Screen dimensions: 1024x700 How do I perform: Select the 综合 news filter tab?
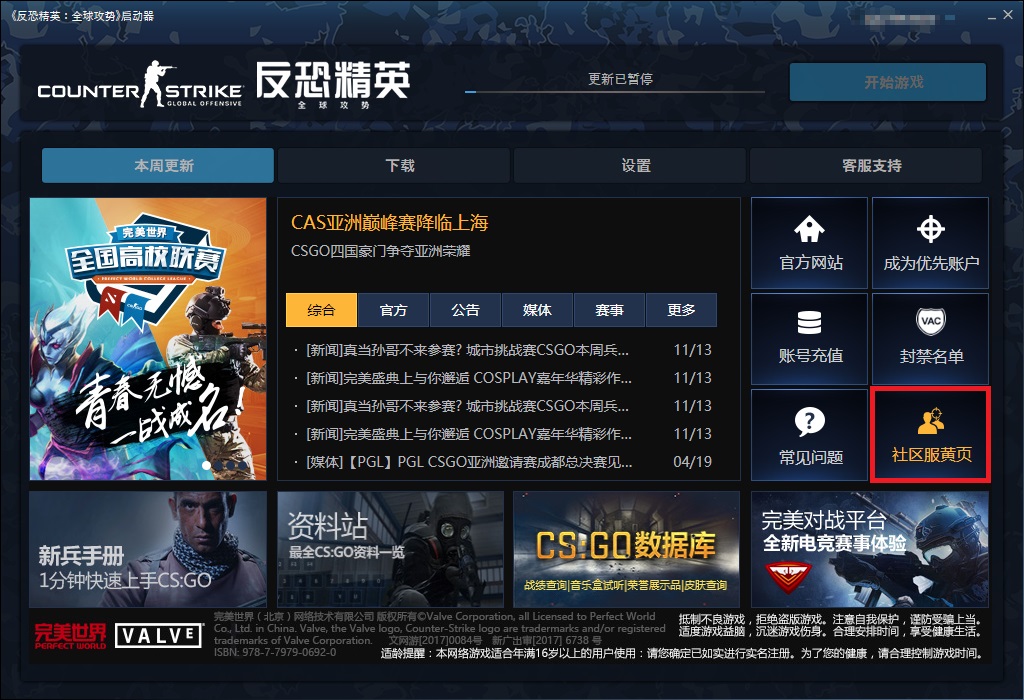321,310
